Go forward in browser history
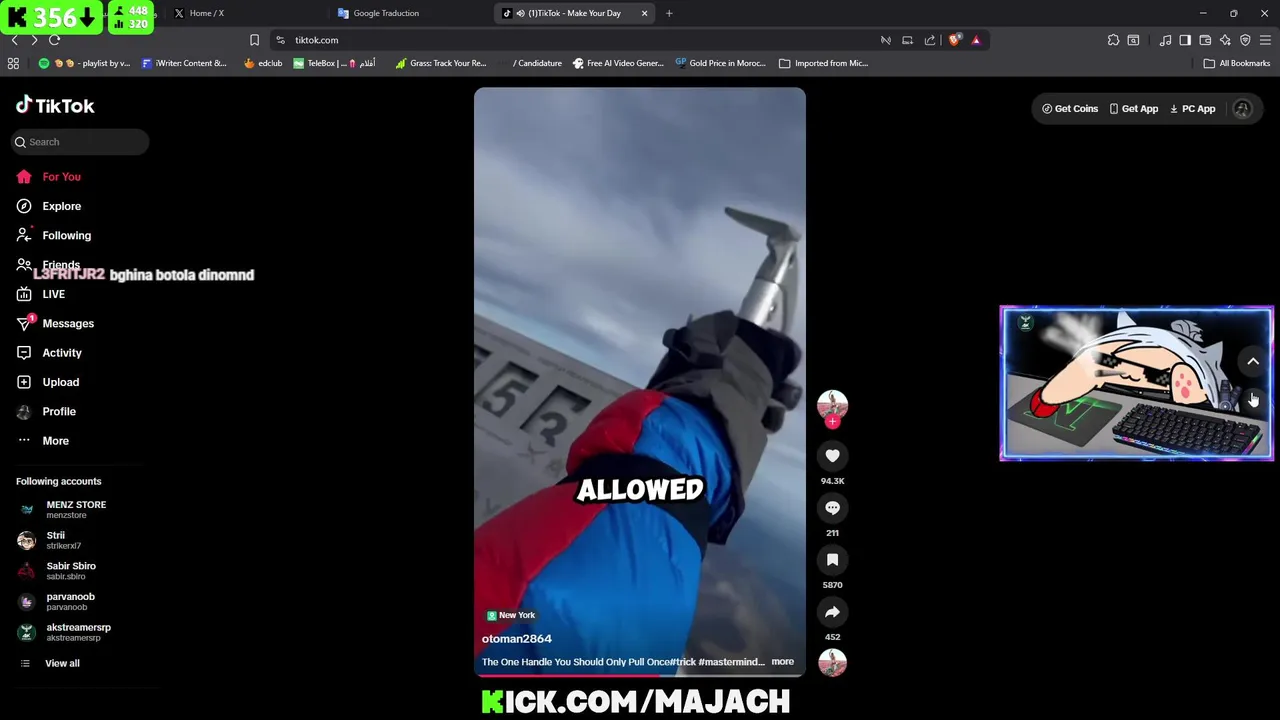The image size is (1280, 720). [34, 40]
